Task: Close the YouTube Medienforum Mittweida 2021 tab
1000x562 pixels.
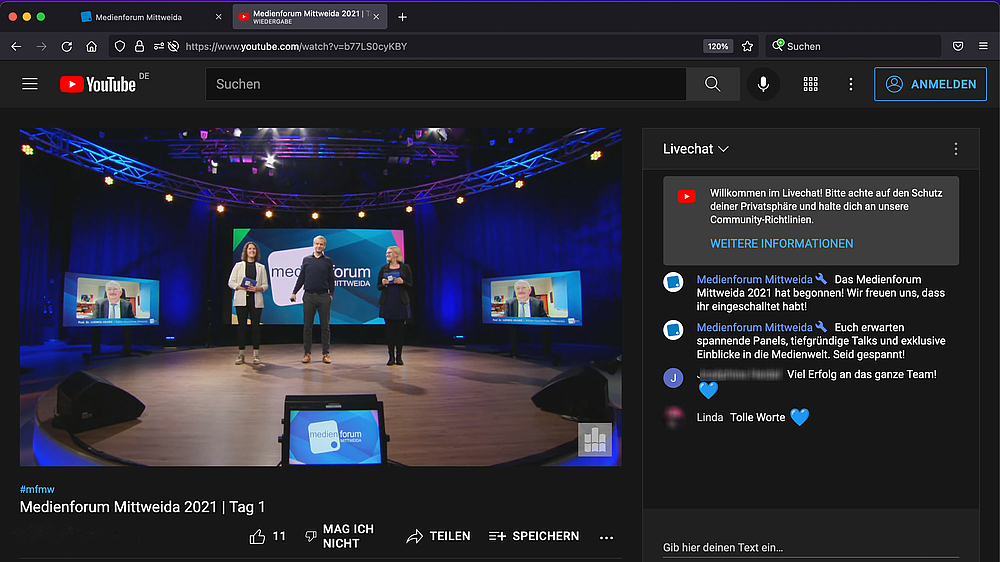Action: pyautogui.click(x=376, y=17)
